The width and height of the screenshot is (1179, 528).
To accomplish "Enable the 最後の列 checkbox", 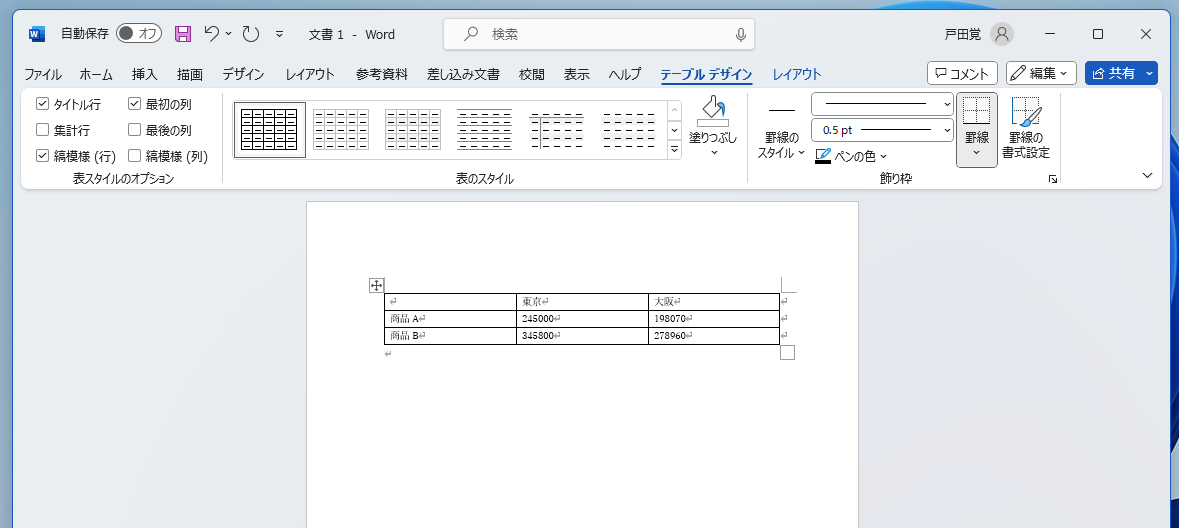I will click(135, 130).
